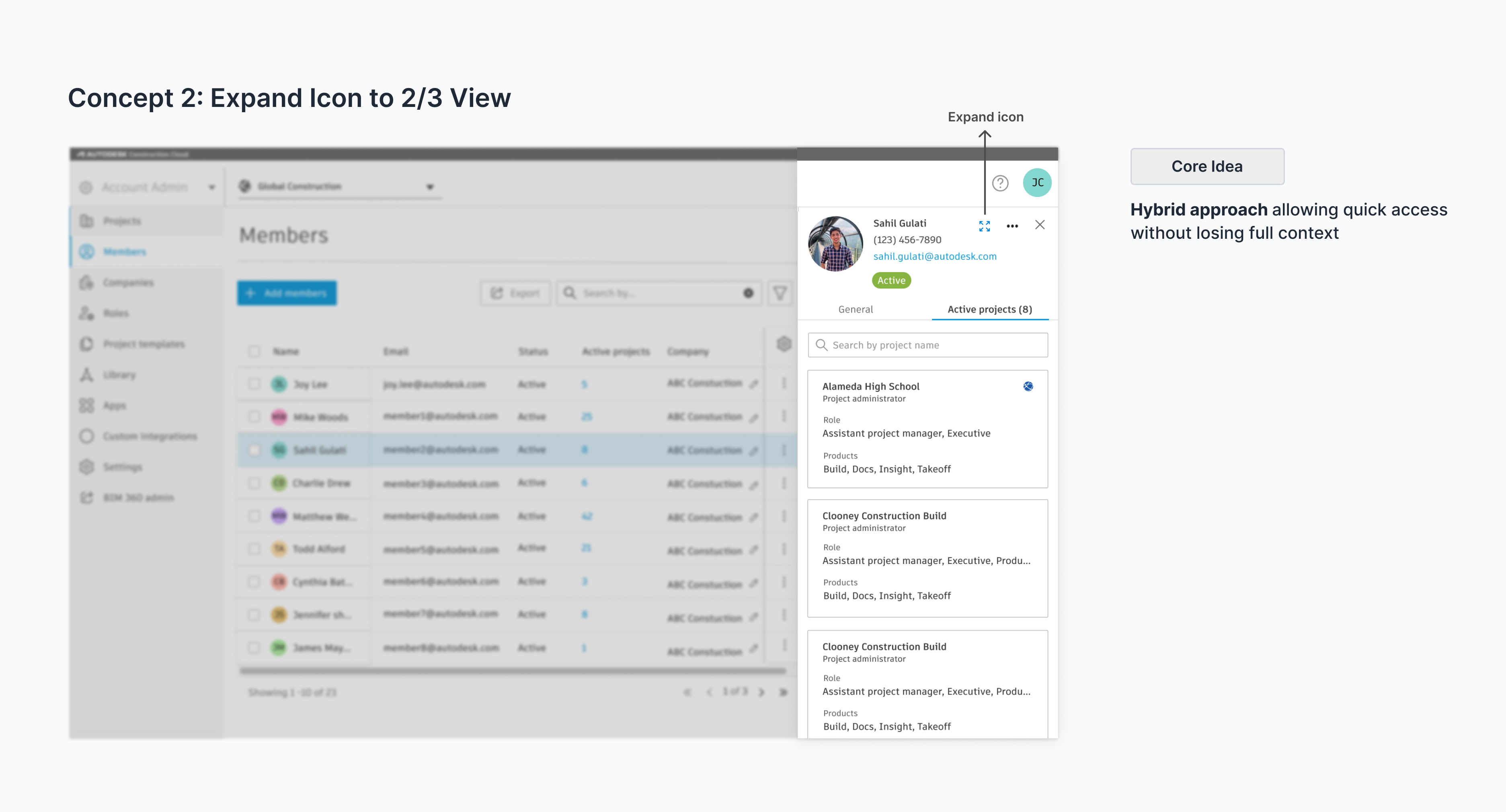The height and width of the screenshot is (812, 1506).
Task: Select Projects in the sidebar
Action: [x=147, y=221]
